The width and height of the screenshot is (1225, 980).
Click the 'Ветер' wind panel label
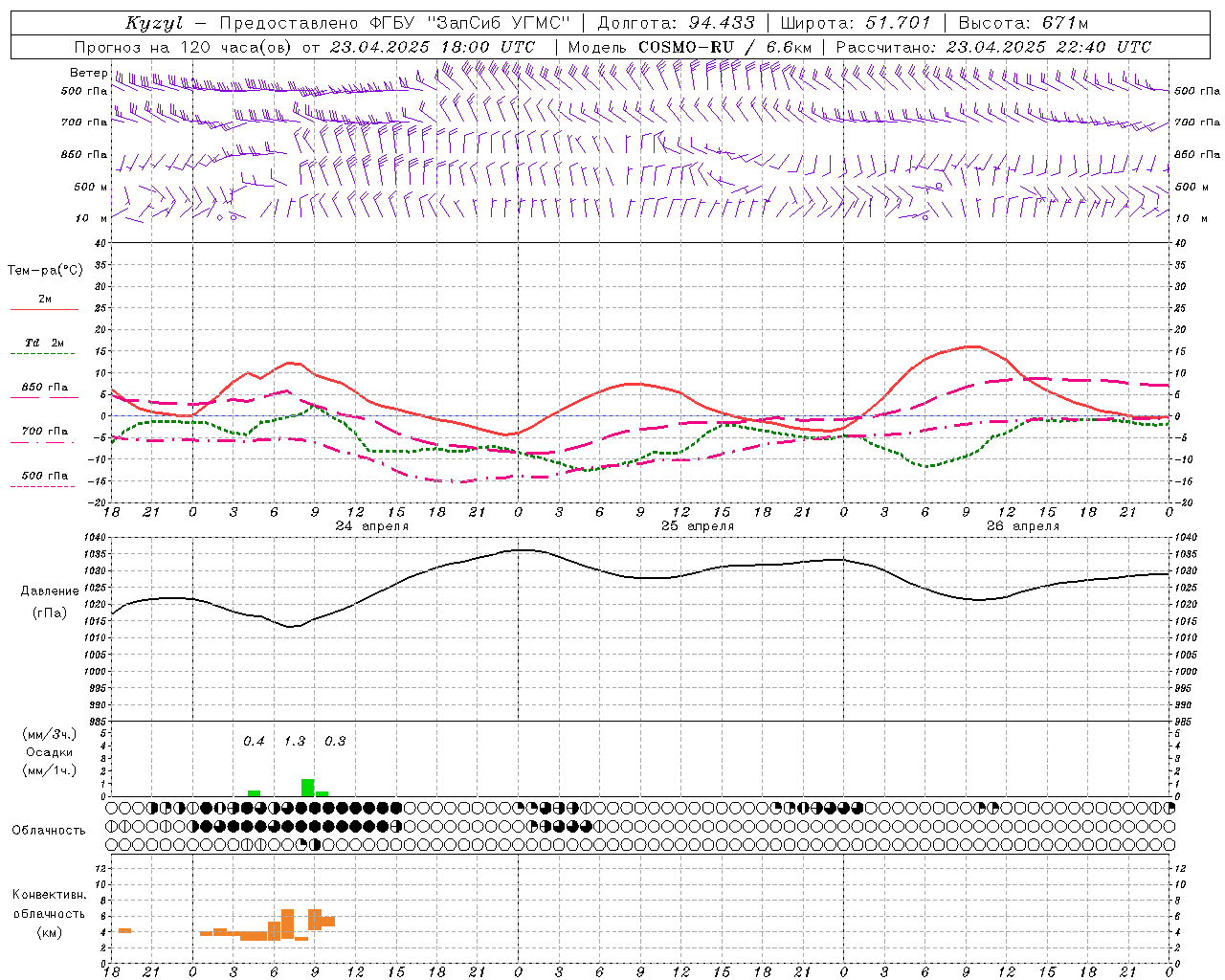pyautogui.click(x=89, y=73)
